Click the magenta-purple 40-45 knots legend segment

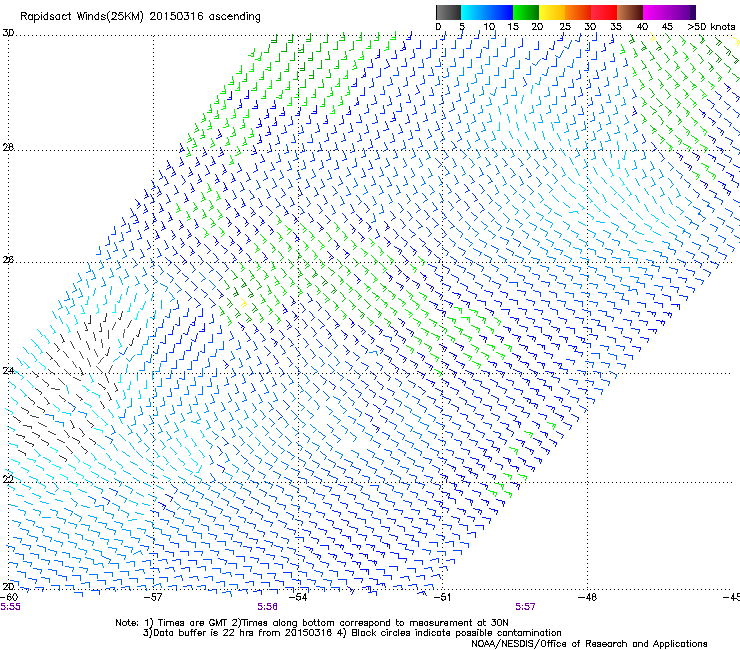pyautogui.click(x=666, y=12)
